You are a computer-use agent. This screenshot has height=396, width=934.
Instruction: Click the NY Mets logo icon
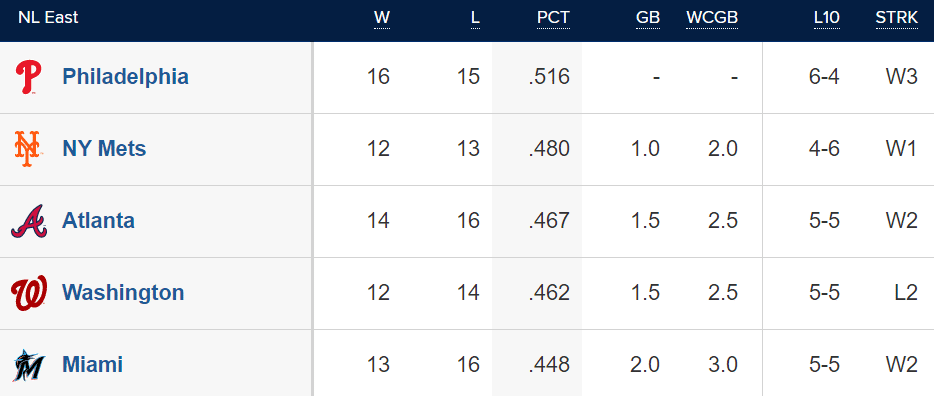click(x=27, y=149)
